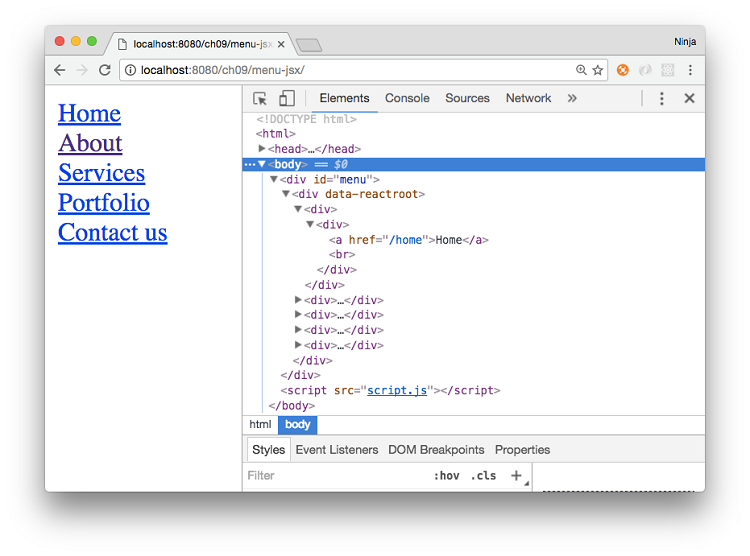This screenshot has width=750, height=556.
Task: Collapse first child div under data-reactroot
Action: (x=298, y=209)
